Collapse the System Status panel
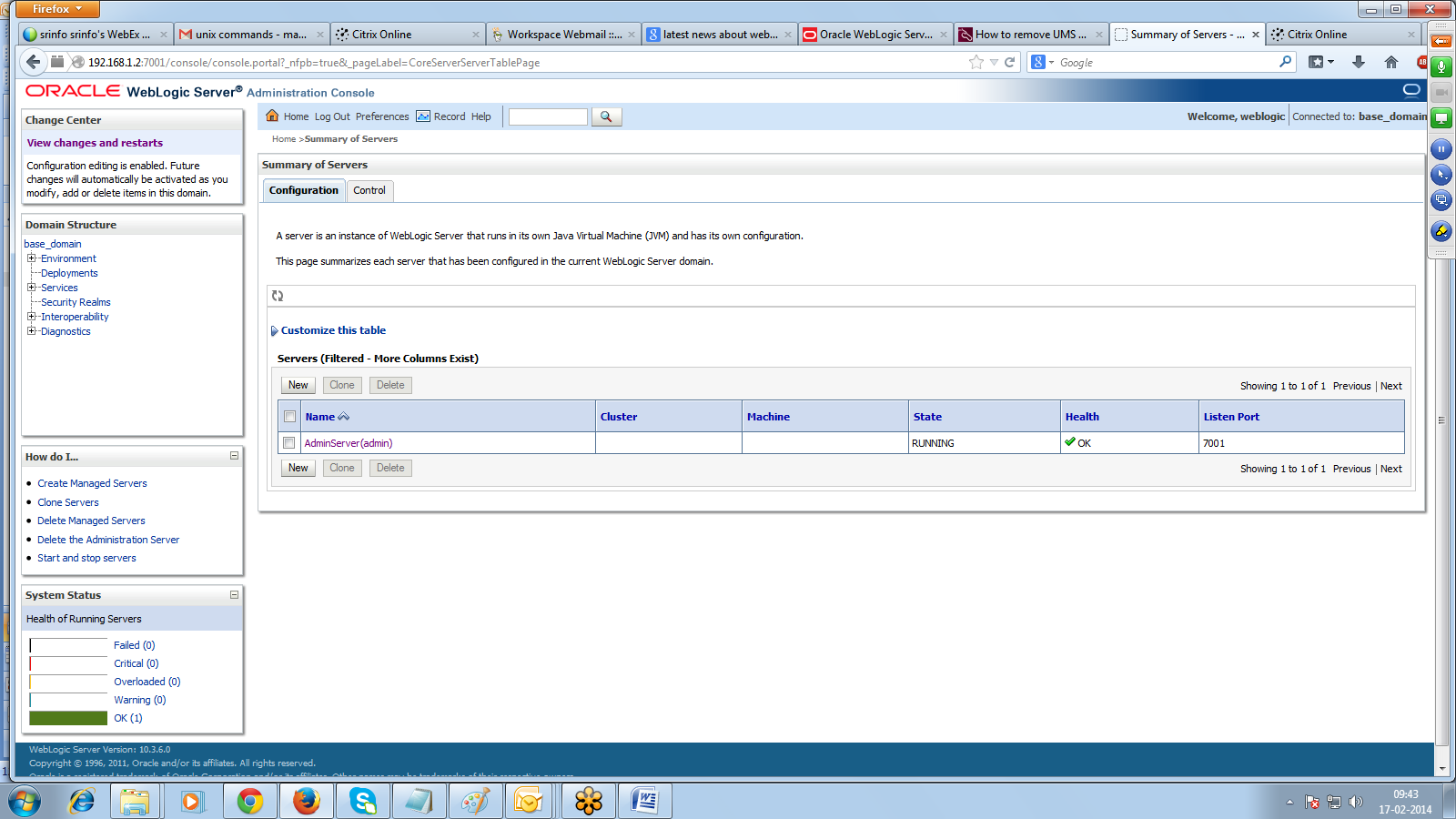This screenshot has width=1456, height=819. click(x=234, y=595)
